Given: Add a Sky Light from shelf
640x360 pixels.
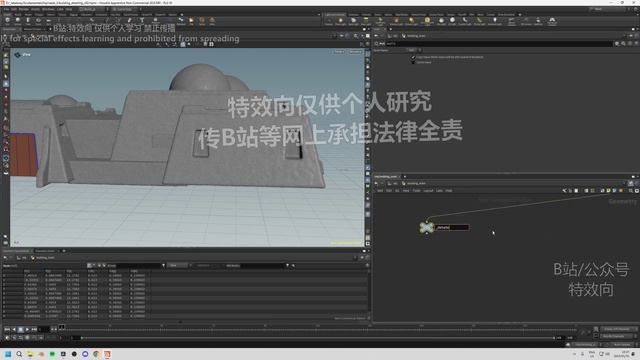Looking at the screenshot, I should (441, 21).
